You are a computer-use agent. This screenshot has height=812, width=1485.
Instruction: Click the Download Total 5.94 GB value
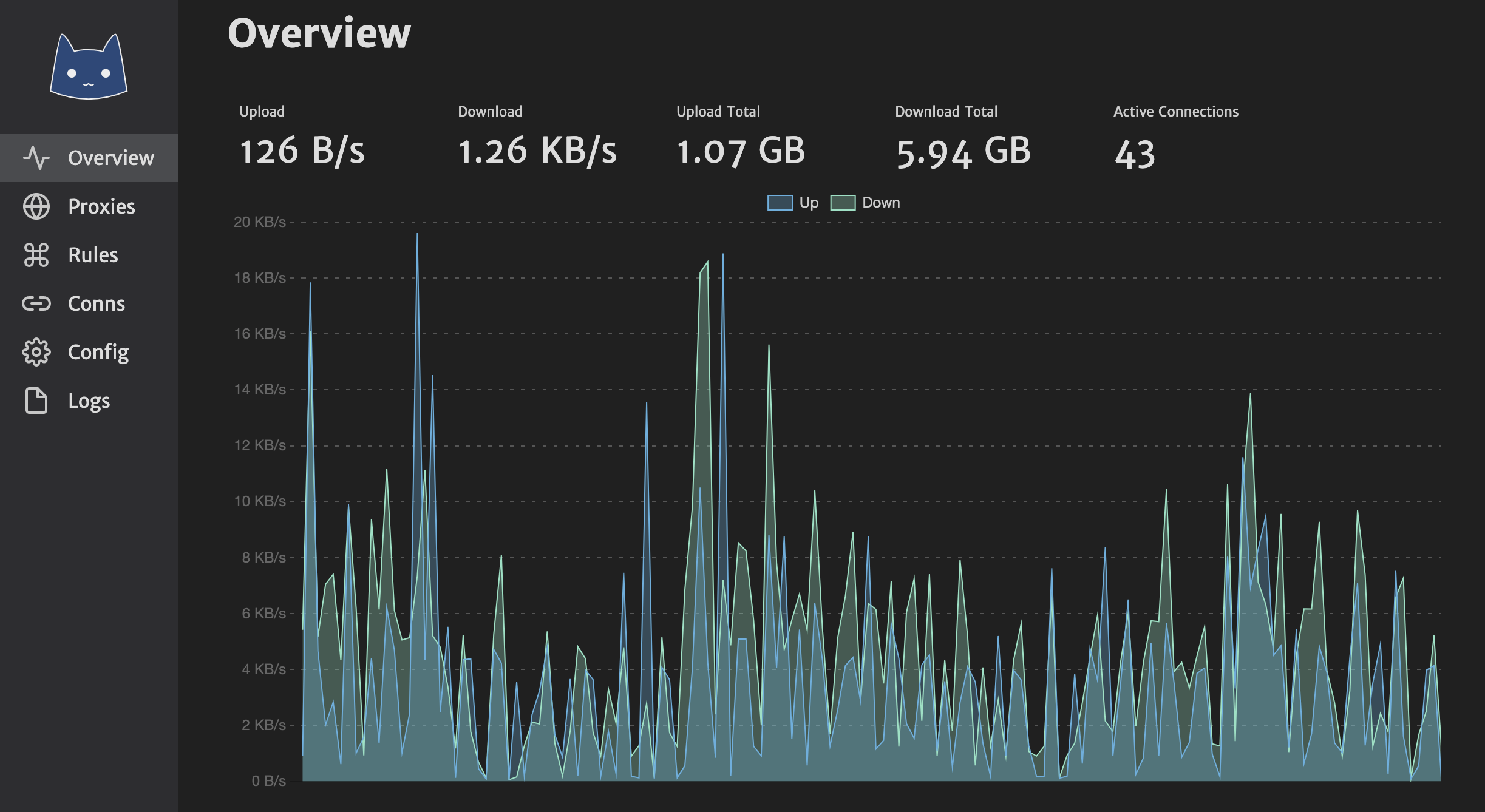tap(963, 152)
